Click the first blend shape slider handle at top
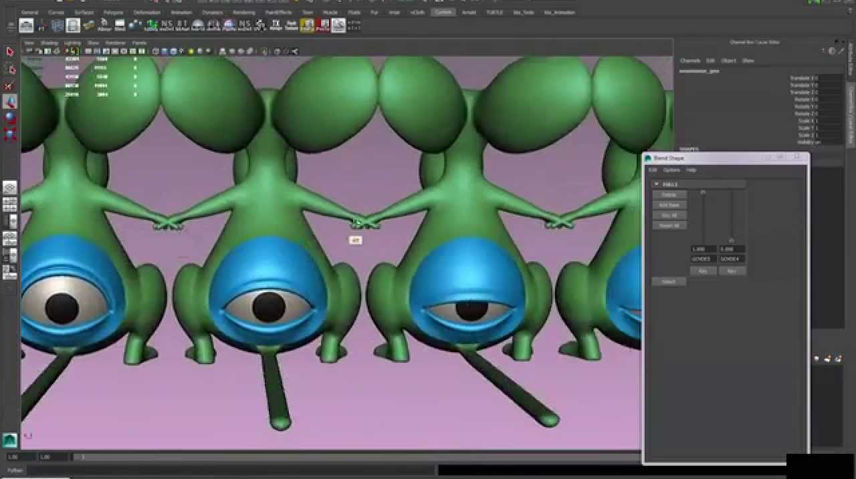The width and height of the screenshot is (856, 479). (703, 192)
